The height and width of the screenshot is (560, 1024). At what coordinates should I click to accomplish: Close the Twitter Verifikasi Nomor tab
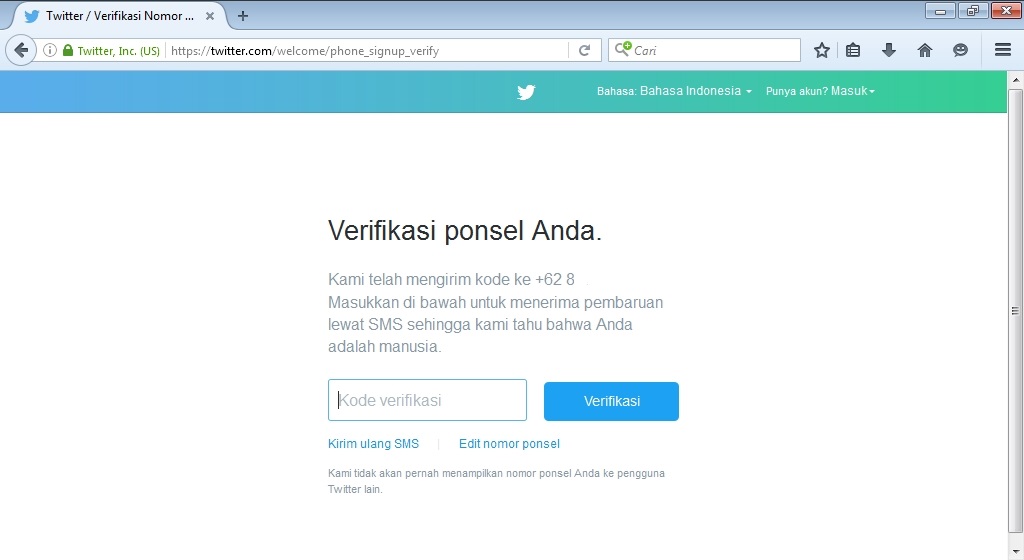(x=210, y=16)
